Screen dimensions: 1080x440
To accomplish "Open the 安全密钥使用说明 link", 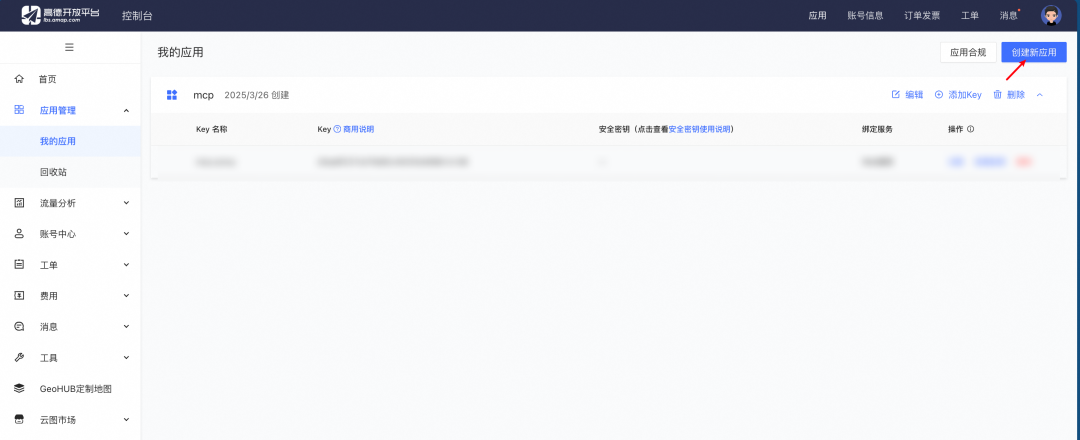I will [x=699, y=129].
